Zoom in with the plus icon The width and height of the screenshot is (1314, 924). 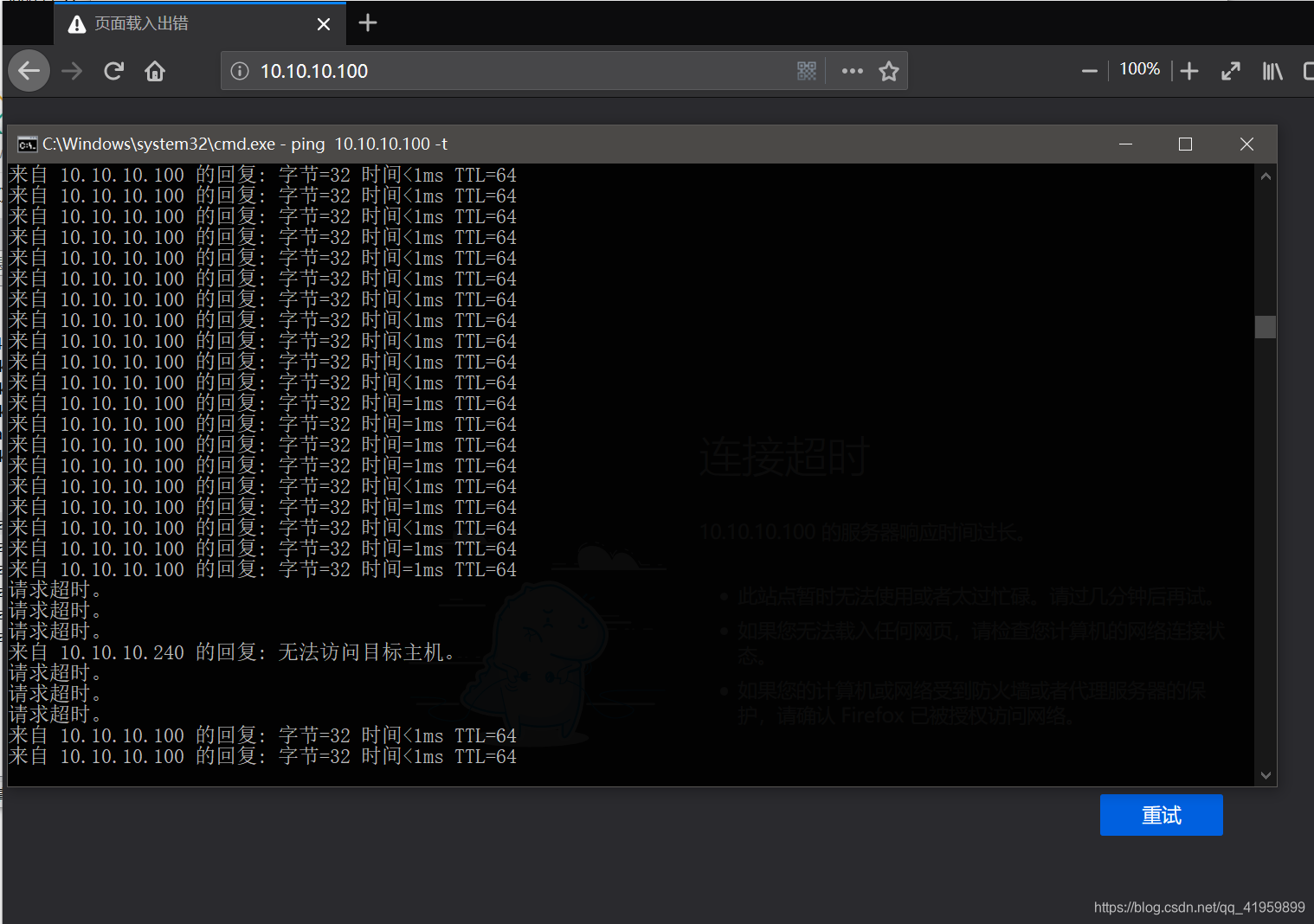pos(1189,71)
